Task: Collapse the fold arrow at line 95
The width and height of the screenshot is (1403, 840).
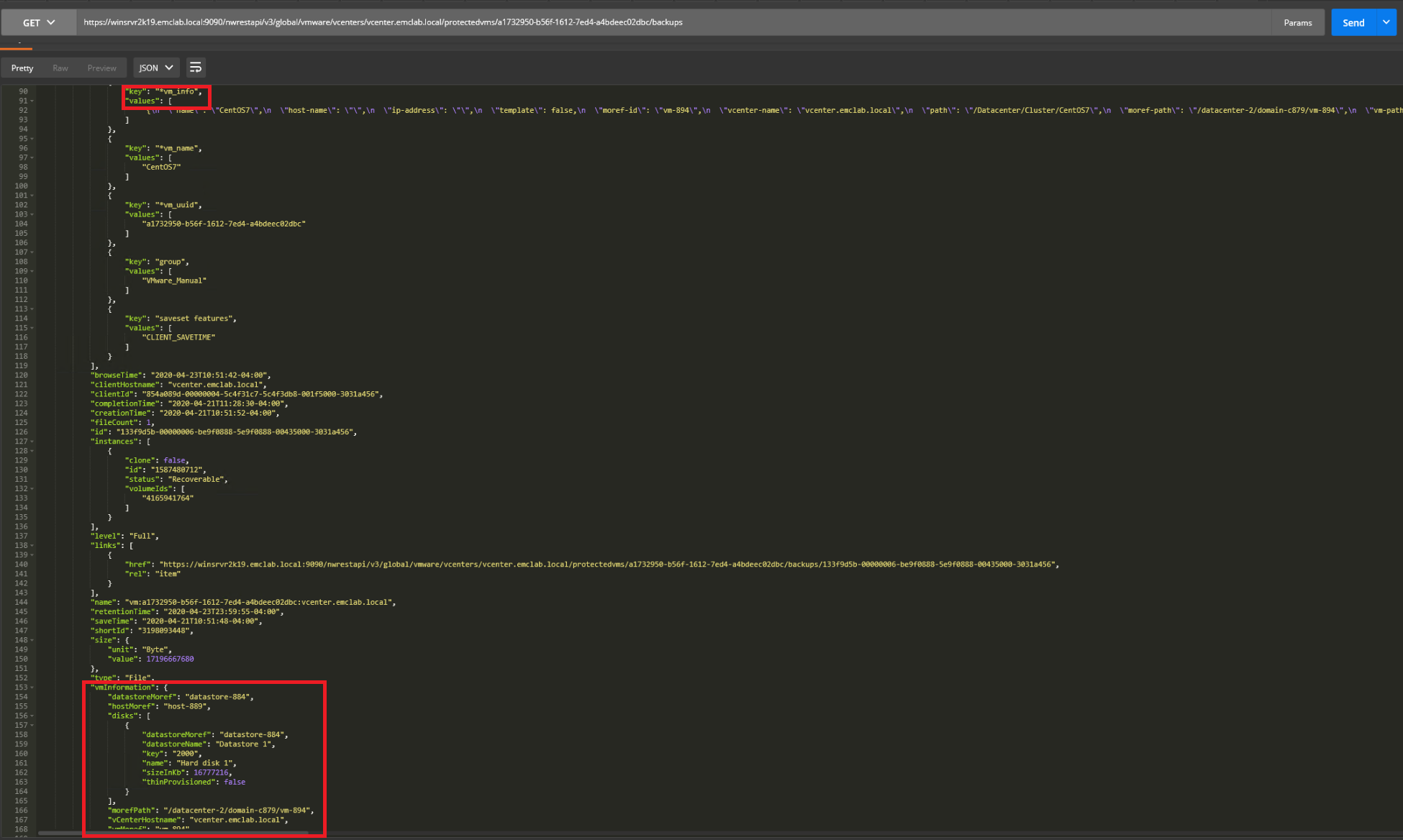Action: point(32,139)
